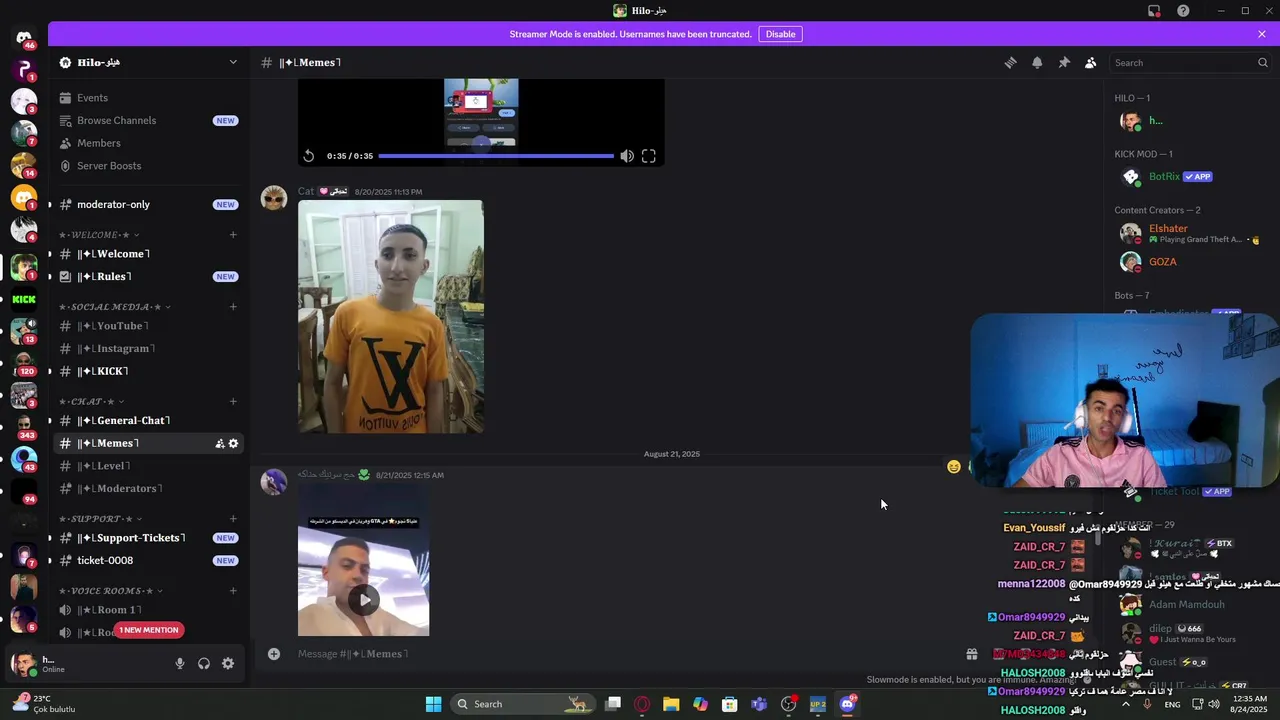Disable Streamer Mode
The width and height of the screenshot is (1280, 720).
[x=780, y=34]
